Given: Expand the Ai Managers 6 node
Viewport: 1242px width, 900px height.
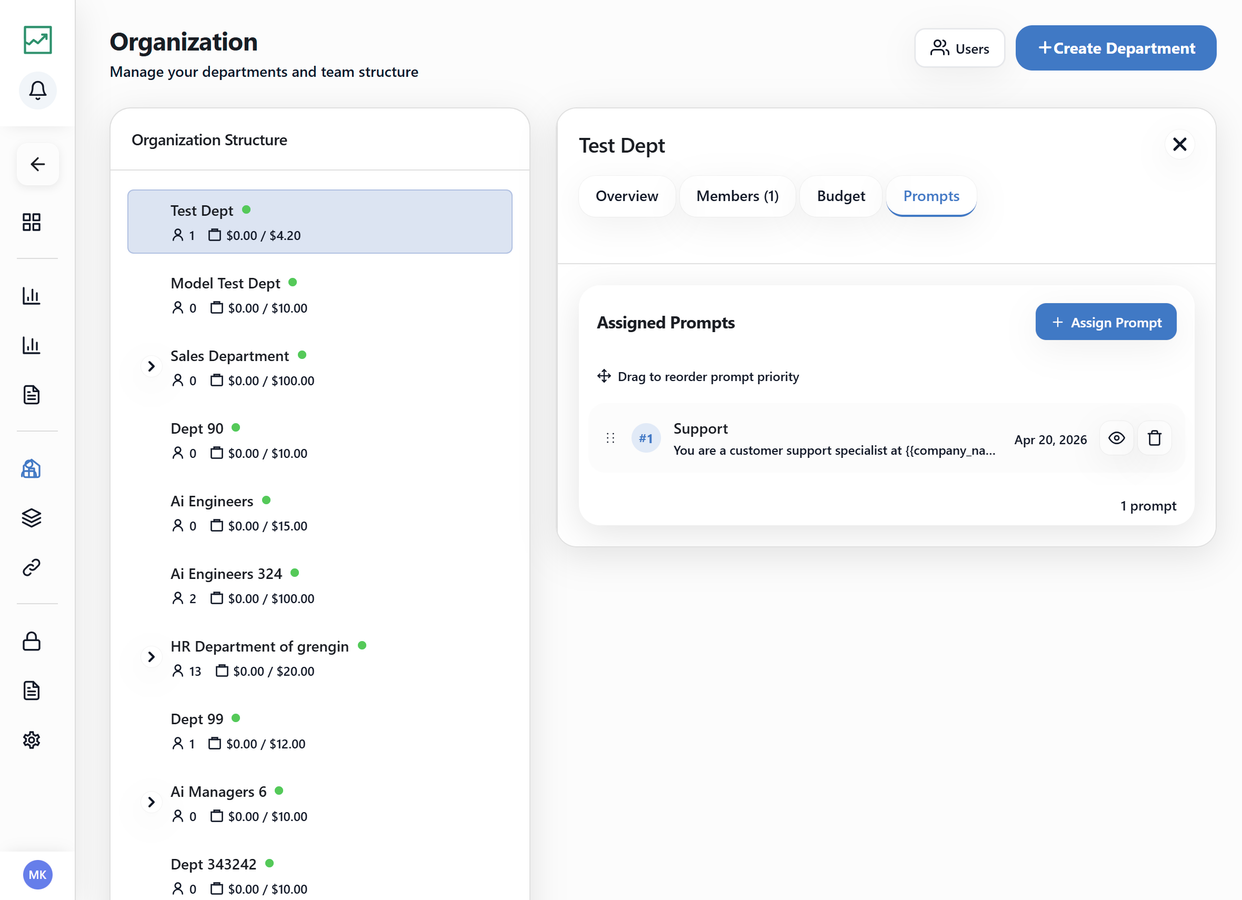Looking at the screenshot, I should coord(151,802).
